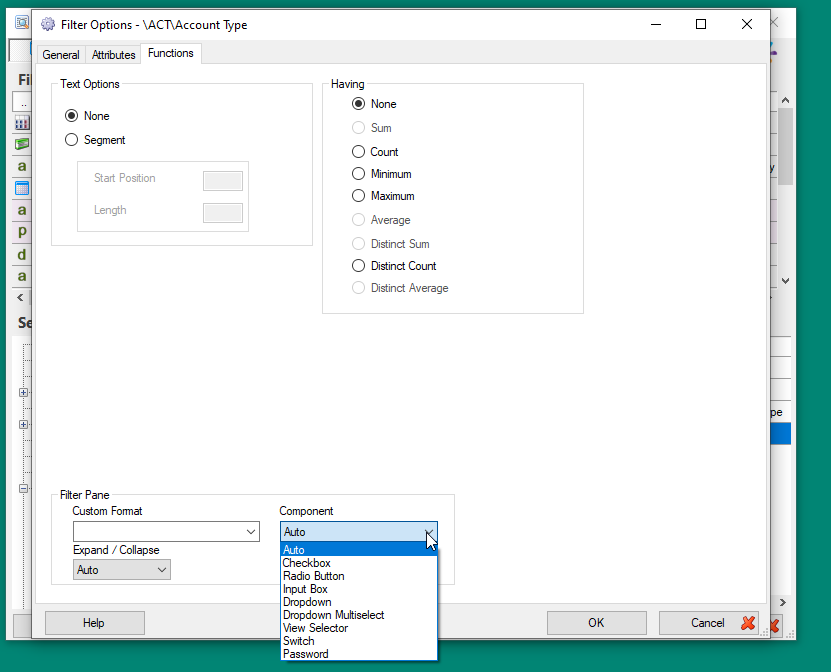Click the green ledger icon in background list

click(22, 144)
